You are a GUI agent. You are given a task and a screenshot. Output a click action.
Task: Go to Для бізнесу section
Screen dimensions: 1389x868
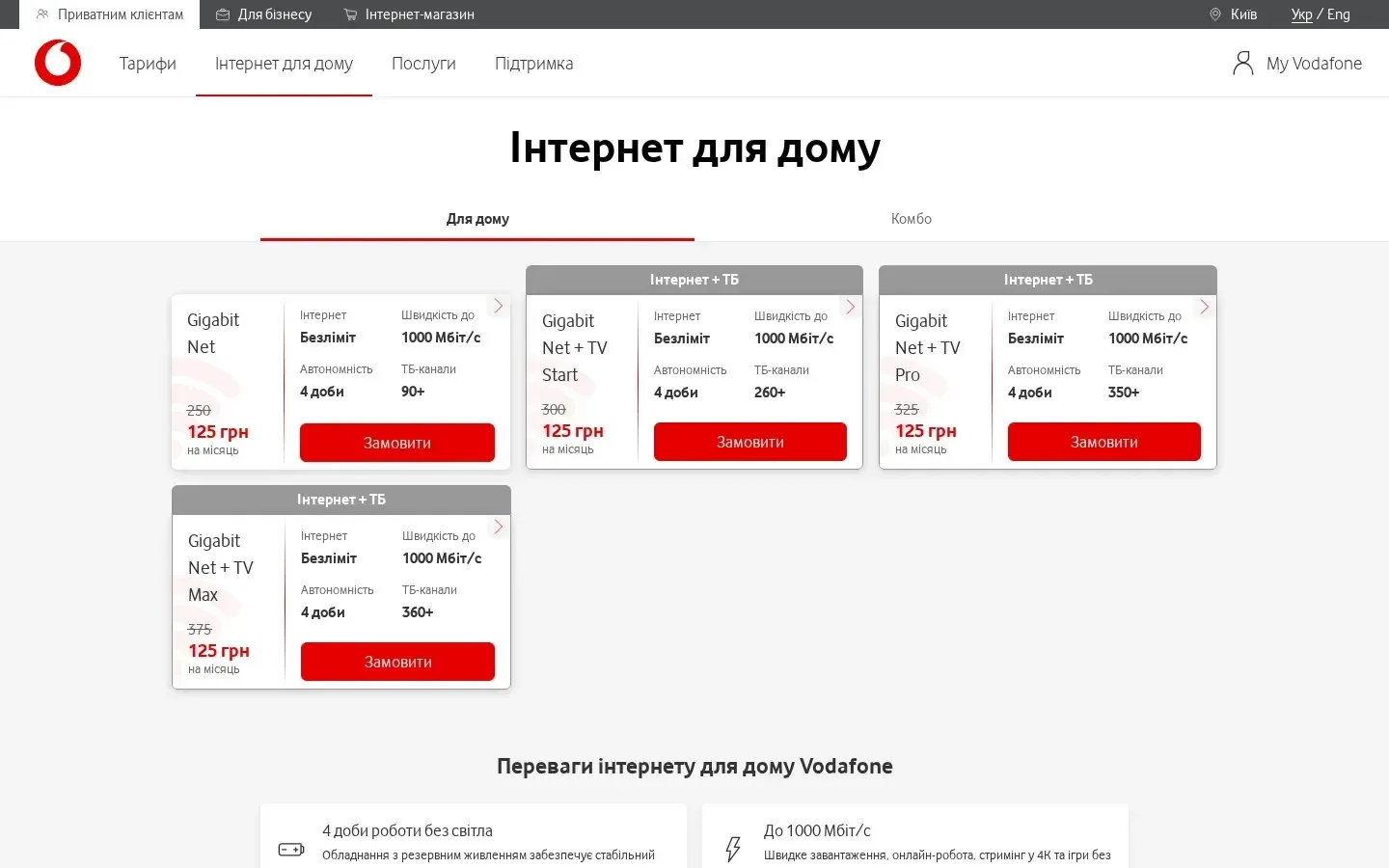tap(264, 14)
